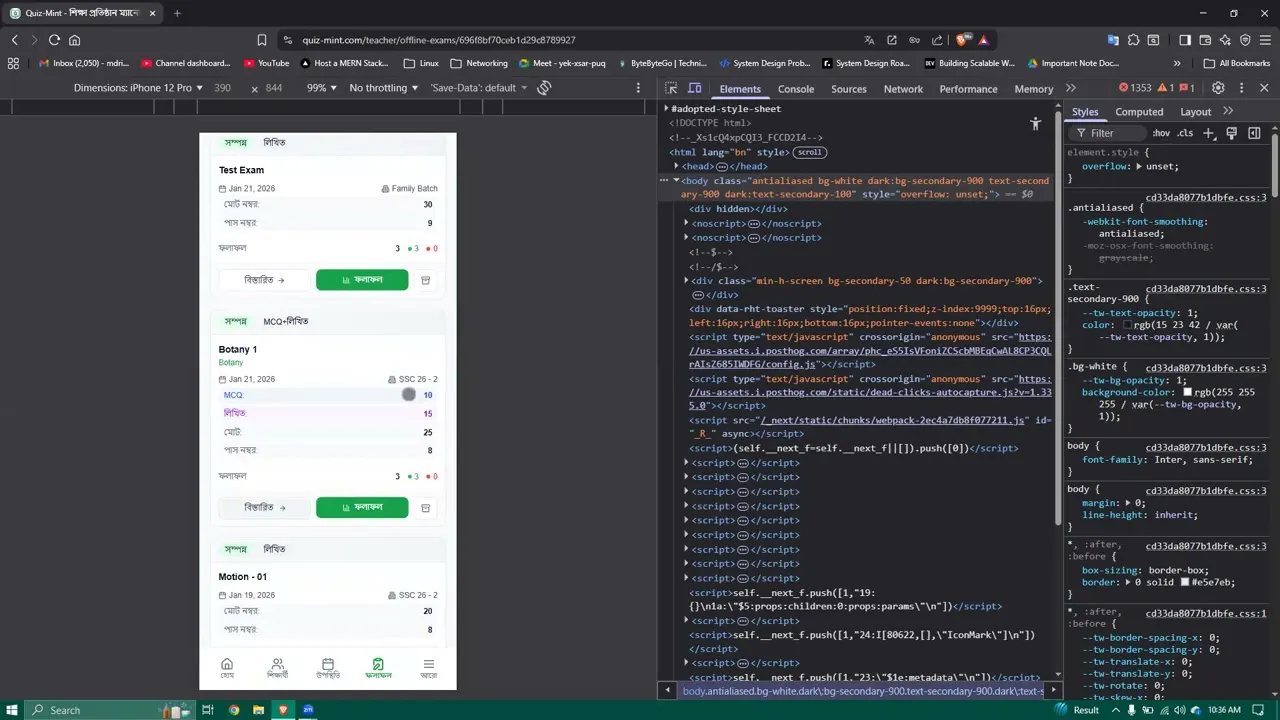
Task: Open the হোম icon in bottom navigation
Action: pos(227,668)
